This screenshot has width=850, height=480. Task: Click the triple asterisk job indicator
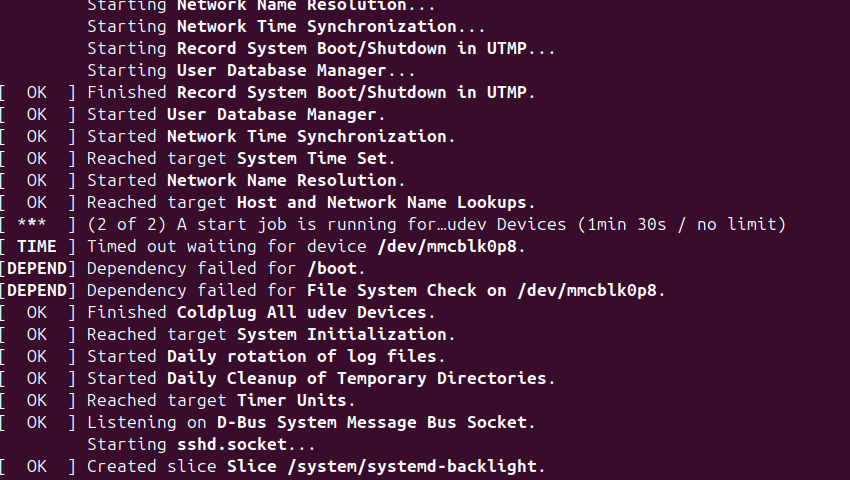pos(32,224)
